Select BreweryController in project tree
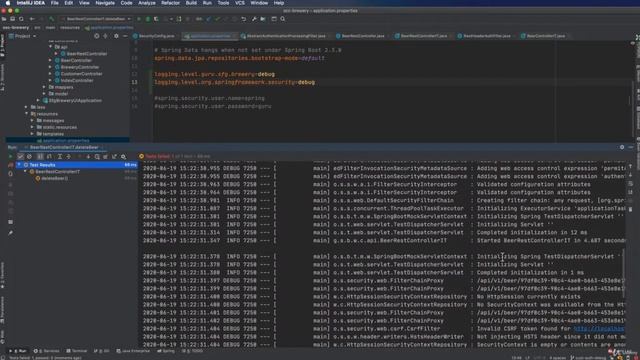The width and height of the screenshot is (640, 360). pos(80,67)
